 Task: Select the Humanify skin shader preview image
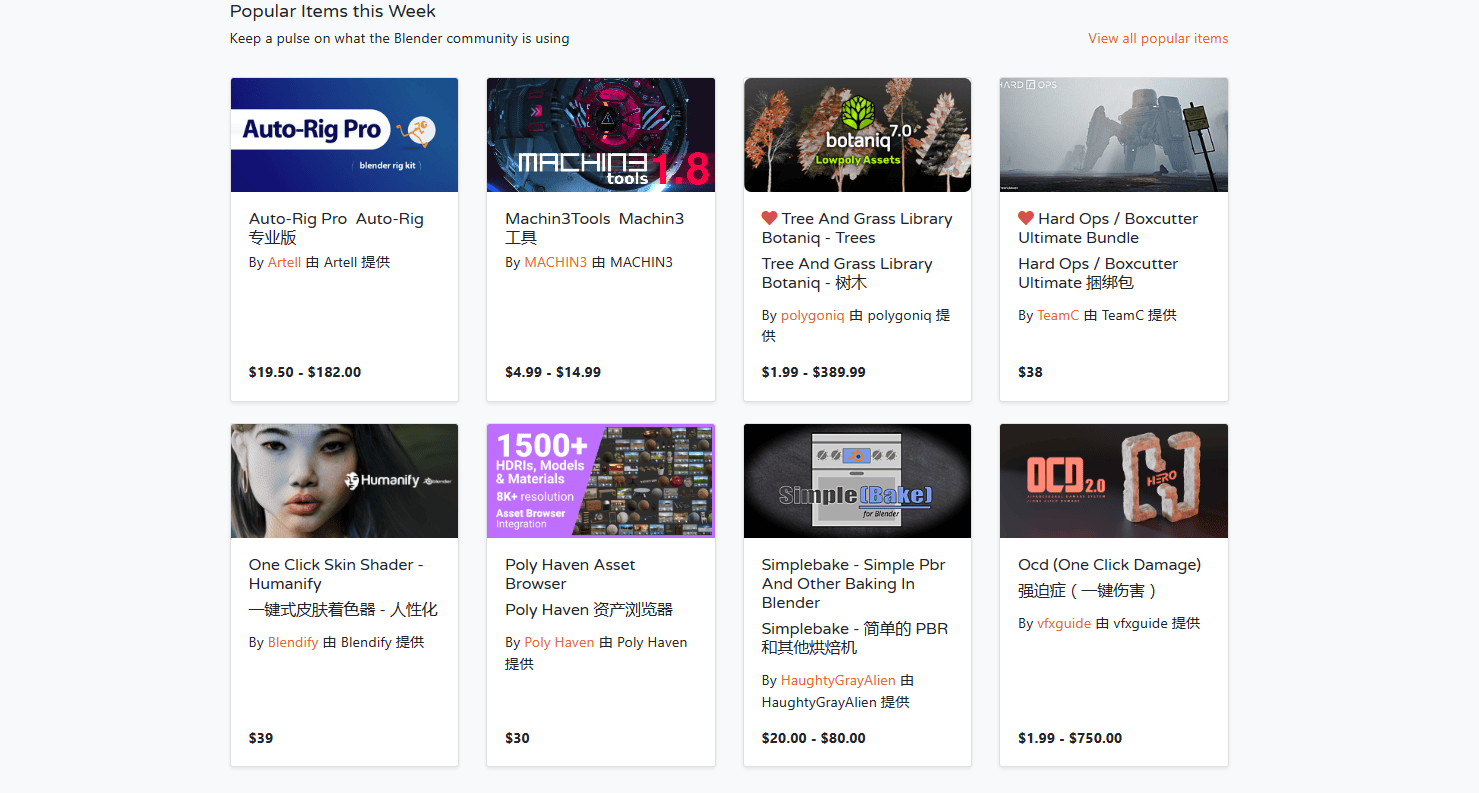tap(344, 481)
